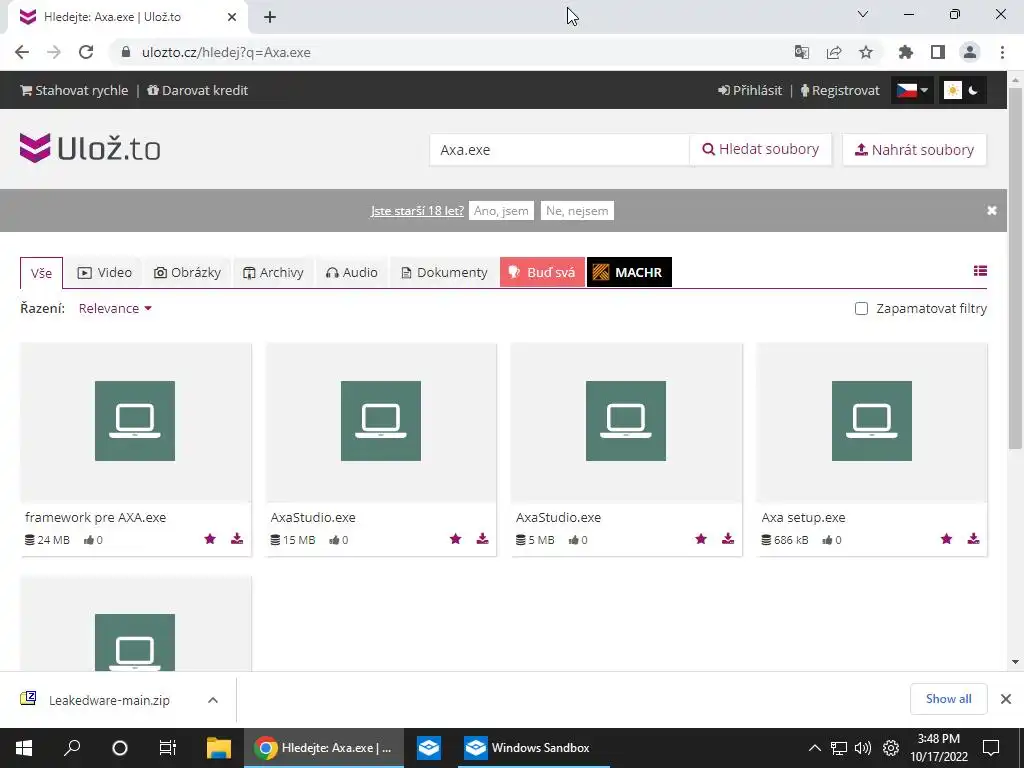Open Windows Start menu

[x=24, y=748]
